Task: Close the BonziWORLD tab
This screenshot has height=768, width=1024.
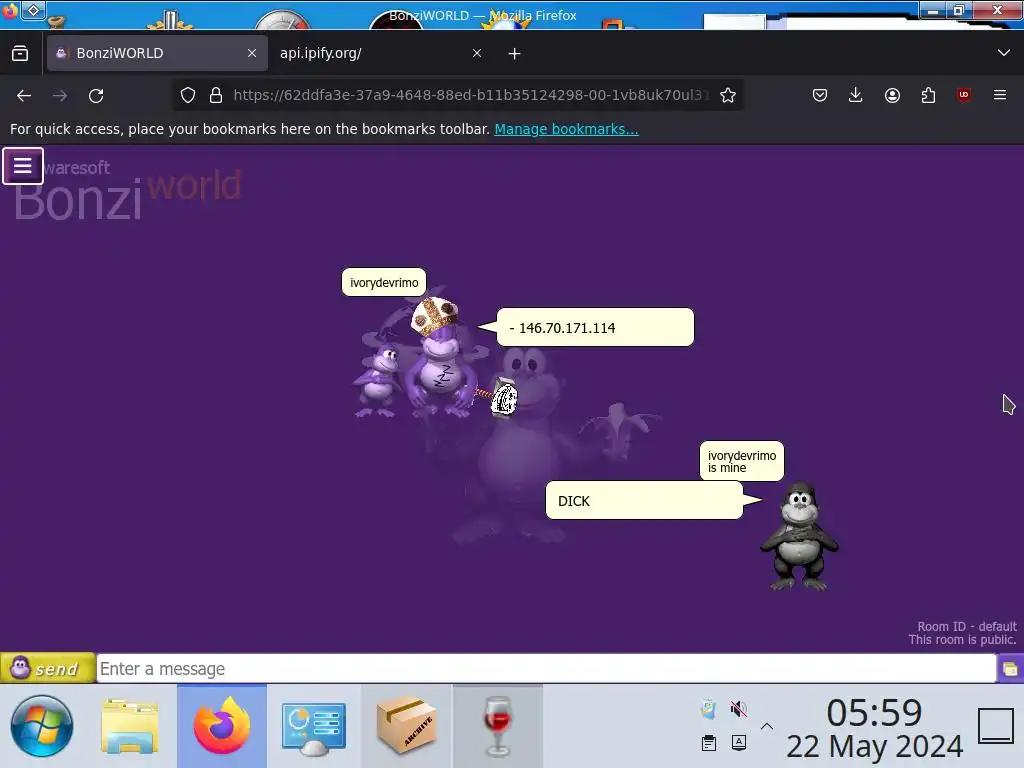Action: click(x=251, y=54)
